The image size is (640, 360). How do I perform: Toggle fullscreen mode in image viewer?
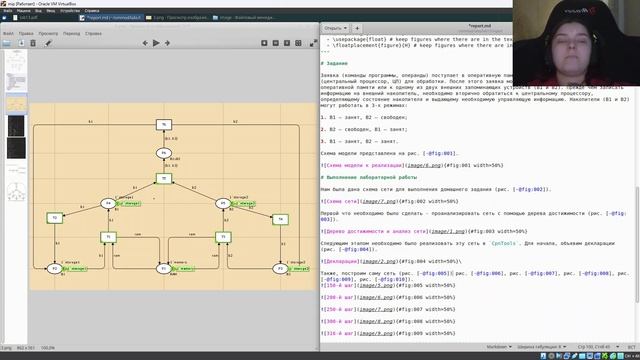pos(313,43)
